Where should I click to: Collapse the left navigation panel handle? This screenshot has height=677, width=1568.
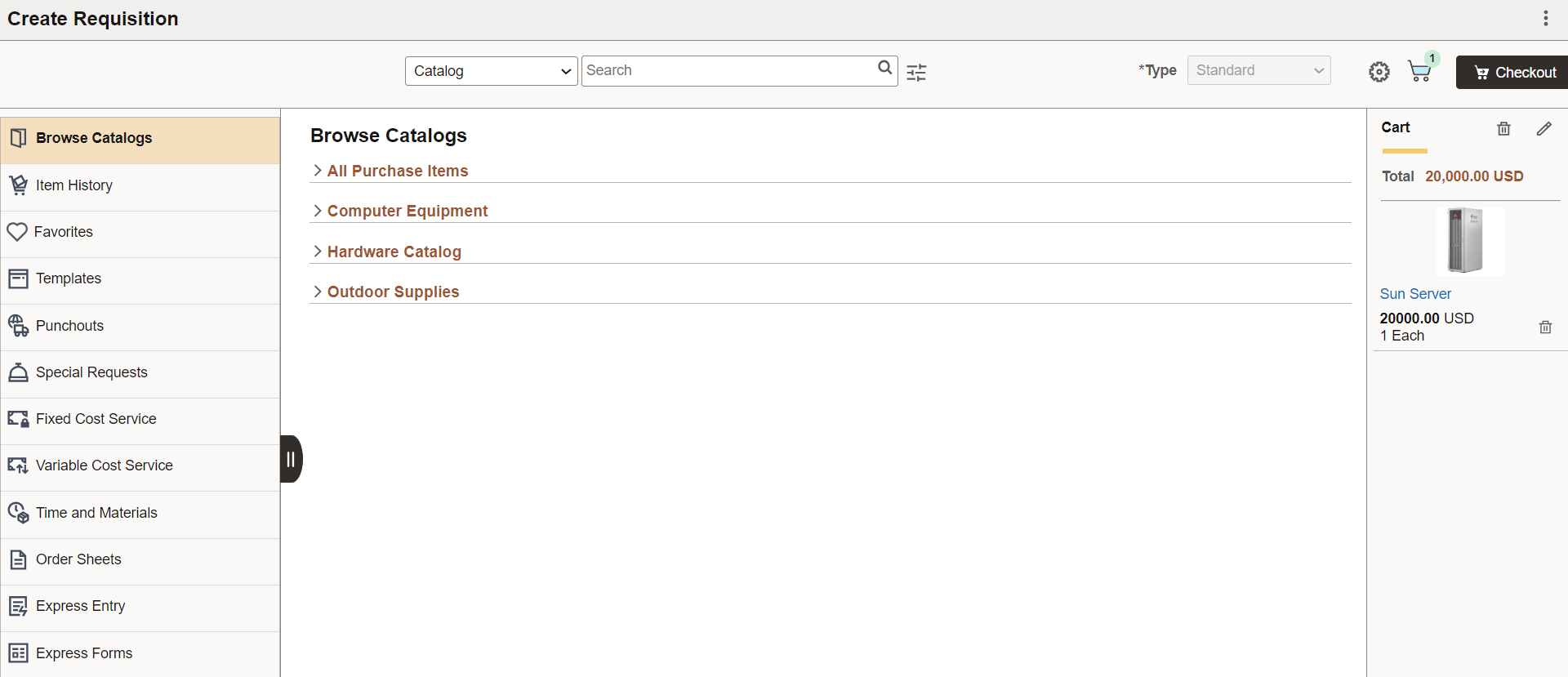click(291, 459)
